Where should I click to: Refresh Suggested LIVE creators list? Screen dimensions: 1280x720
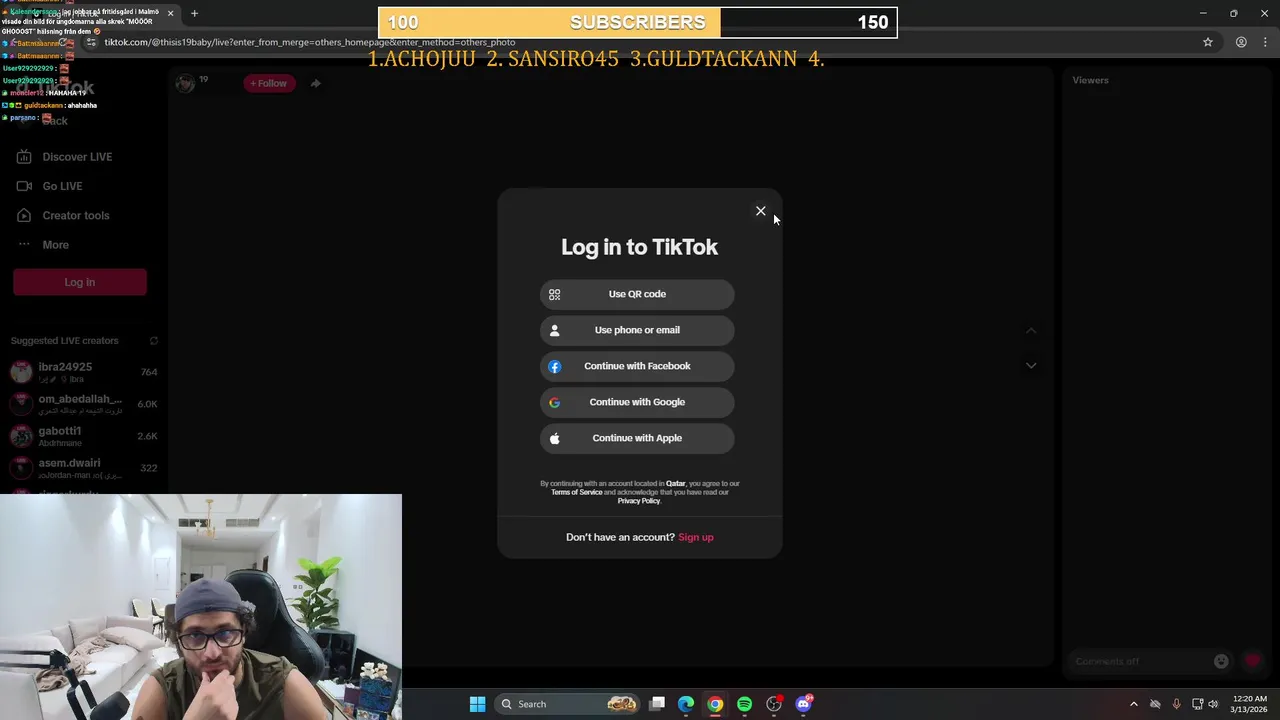(x=153, y=341)
